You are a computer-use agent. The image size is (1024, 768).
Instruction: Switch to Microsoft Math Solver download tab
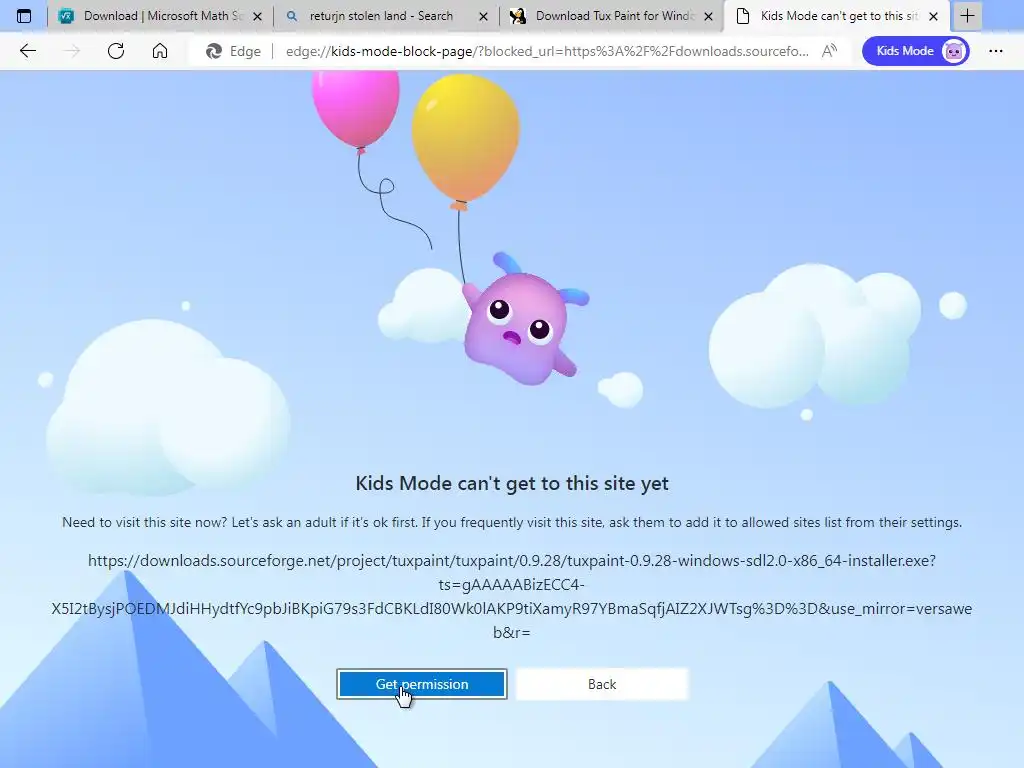pyautogui.click(x=160, y=16)
